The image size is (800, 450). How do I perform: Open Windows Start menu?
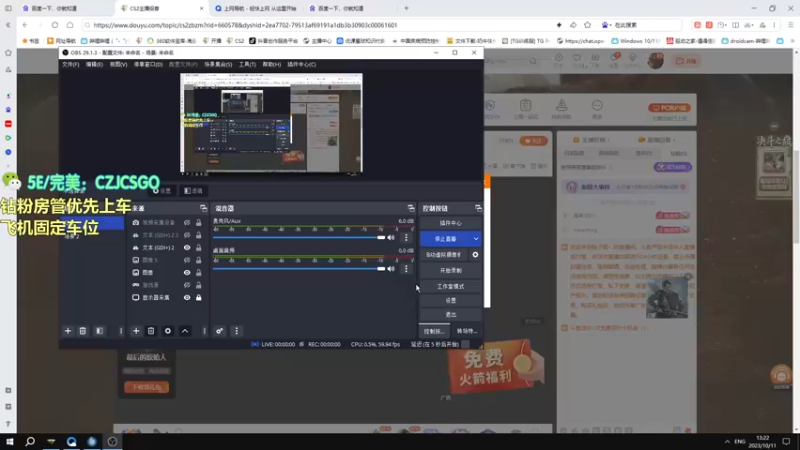click(x=10, y=441)
